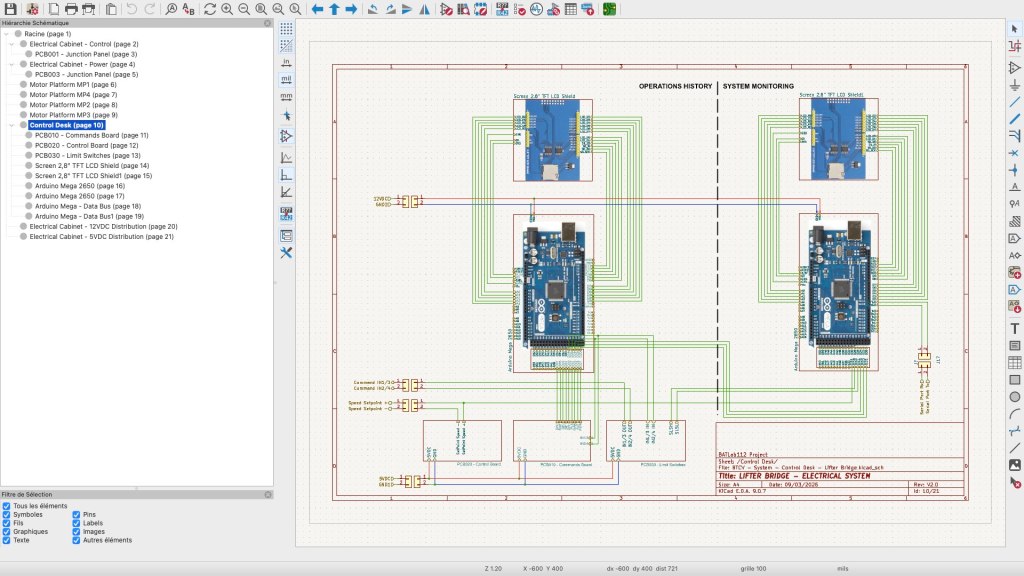1024x576 pixels.
Task: Navigate up one sheet in hierarchy
Action: click(335, 9)
